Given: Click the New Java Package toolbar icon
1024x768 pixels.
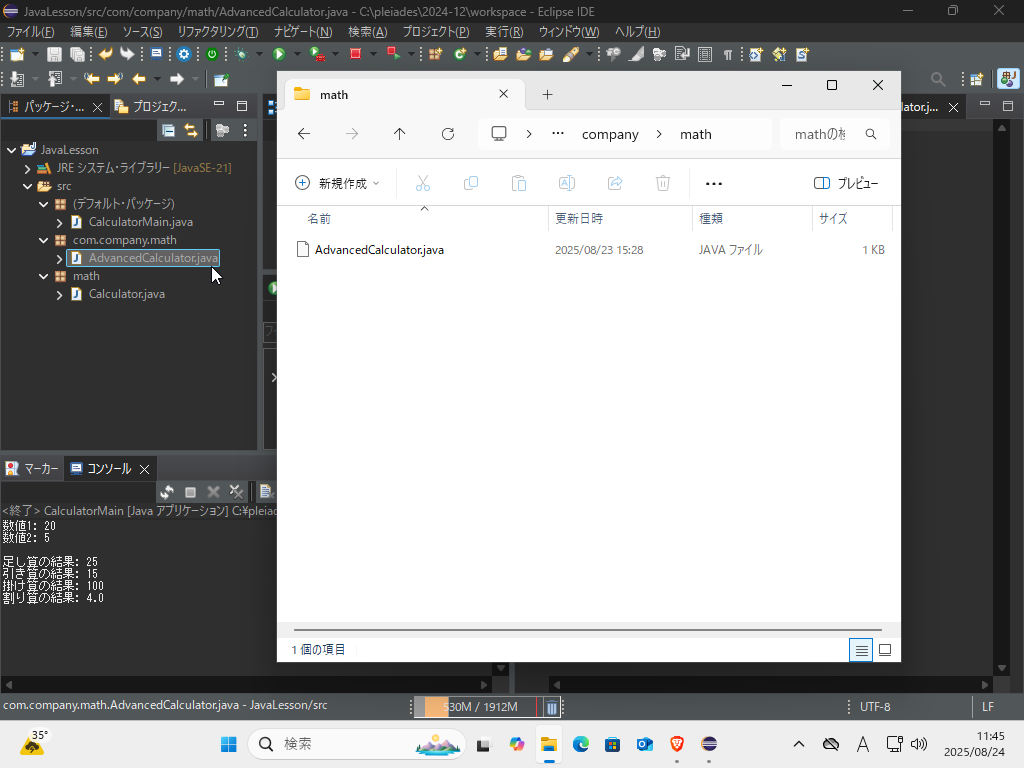Looking at the screenshot, I should pos(436,54).
